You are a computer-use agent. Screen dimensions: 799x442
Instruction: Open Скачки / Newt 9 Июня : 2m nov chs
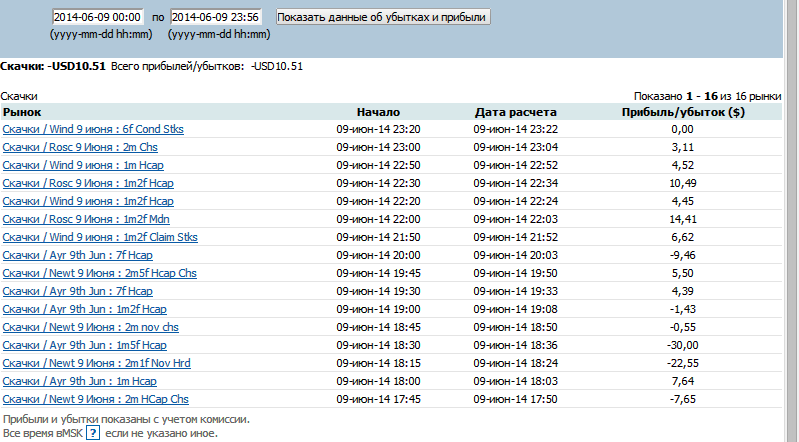pos(91,327)
